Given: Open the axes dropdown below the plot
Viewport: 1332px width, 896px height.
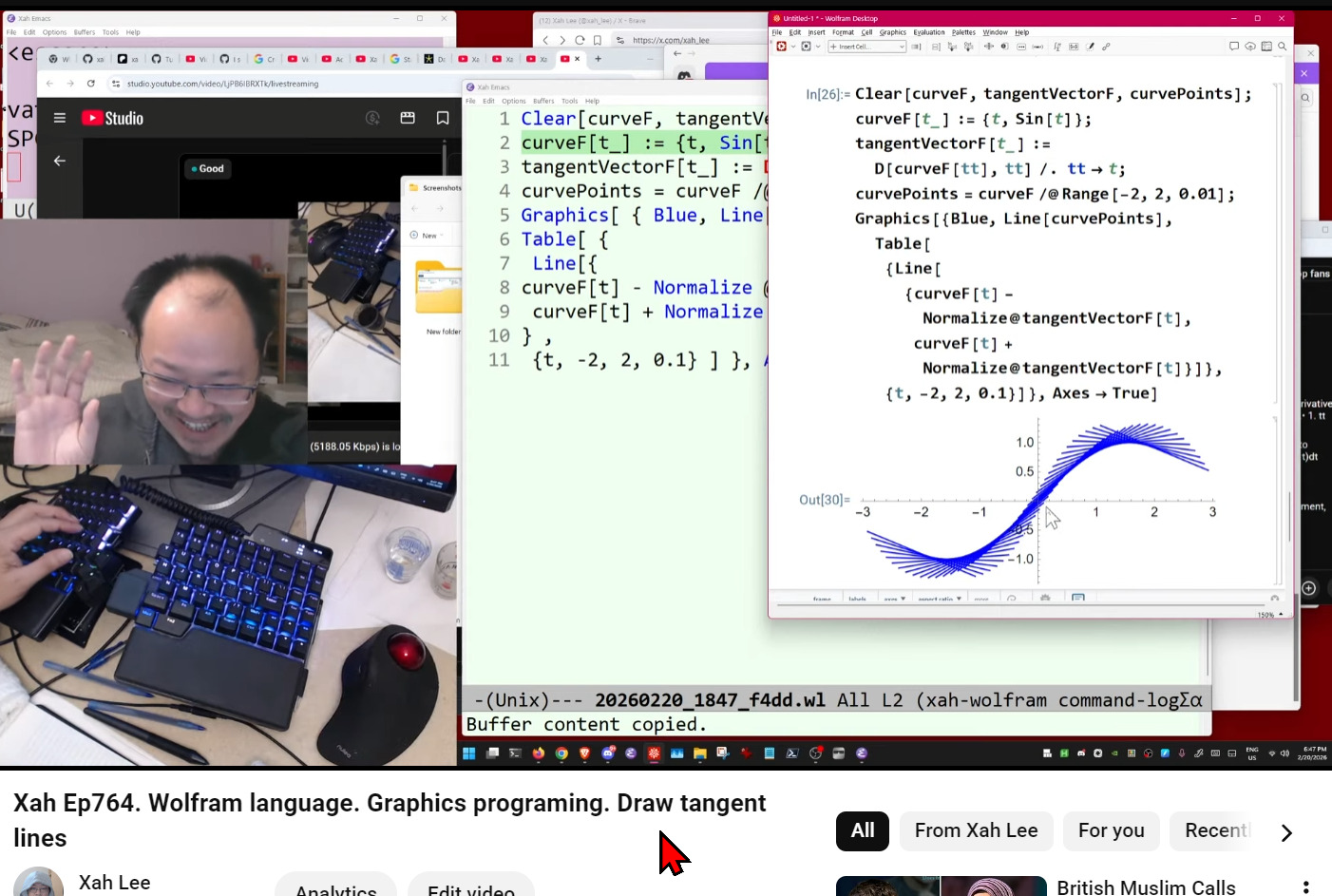Looking at the screenshot, I should pos(894,599).
